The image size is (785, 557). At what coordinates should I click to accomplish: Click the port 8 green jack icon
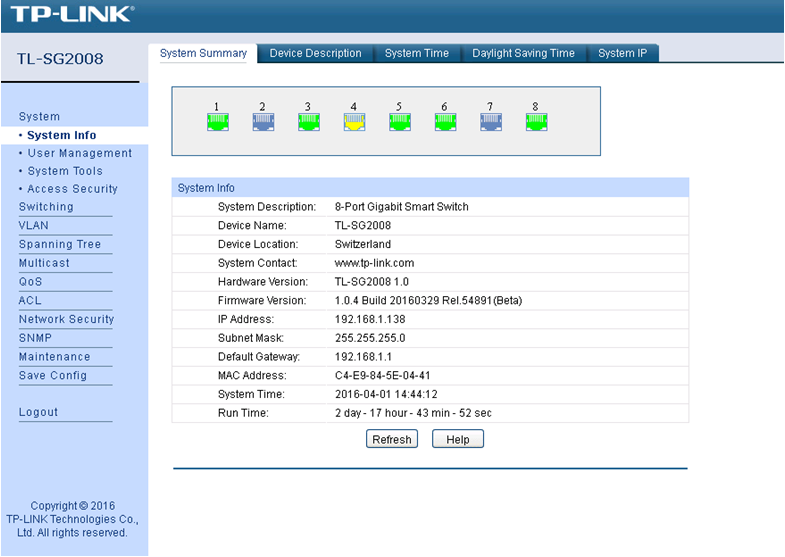(537, 122)
